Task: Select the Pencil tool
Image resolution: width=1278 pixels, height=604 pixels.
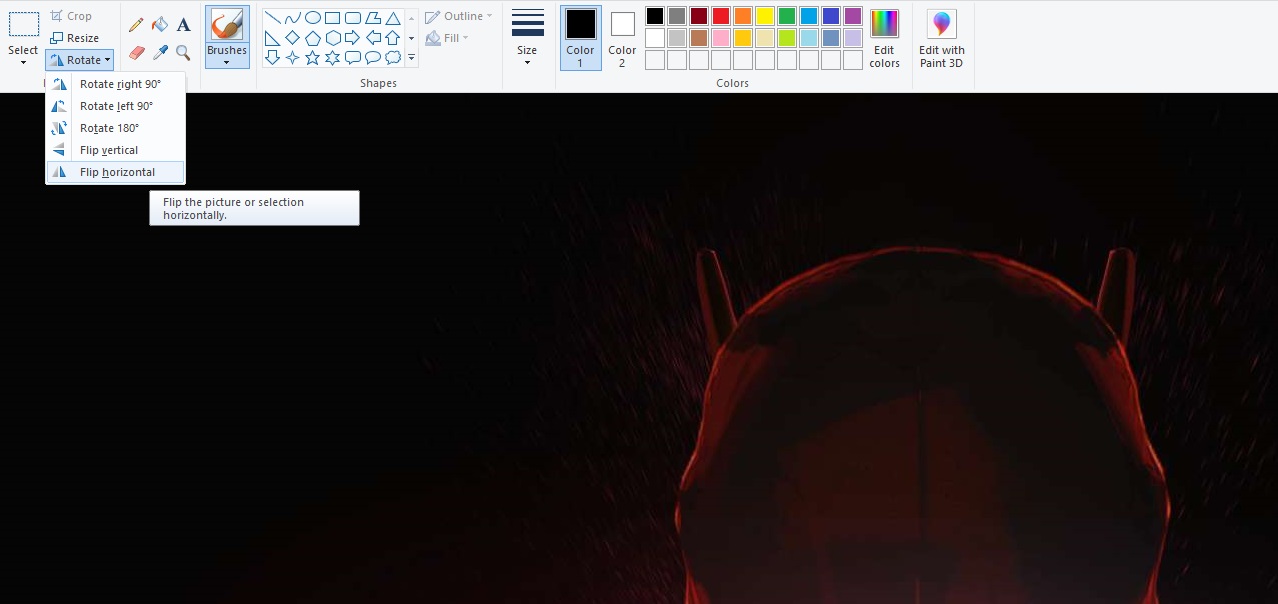Action: (137, 25)
